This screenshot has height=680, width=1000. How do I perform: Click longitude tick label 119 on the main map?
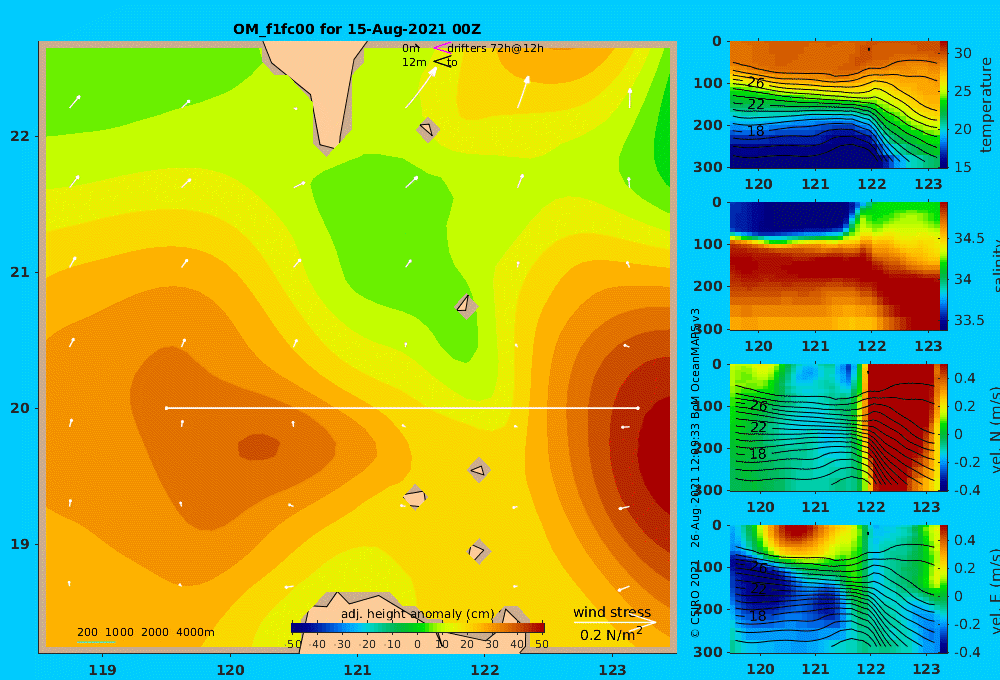(x=103, y=670)
